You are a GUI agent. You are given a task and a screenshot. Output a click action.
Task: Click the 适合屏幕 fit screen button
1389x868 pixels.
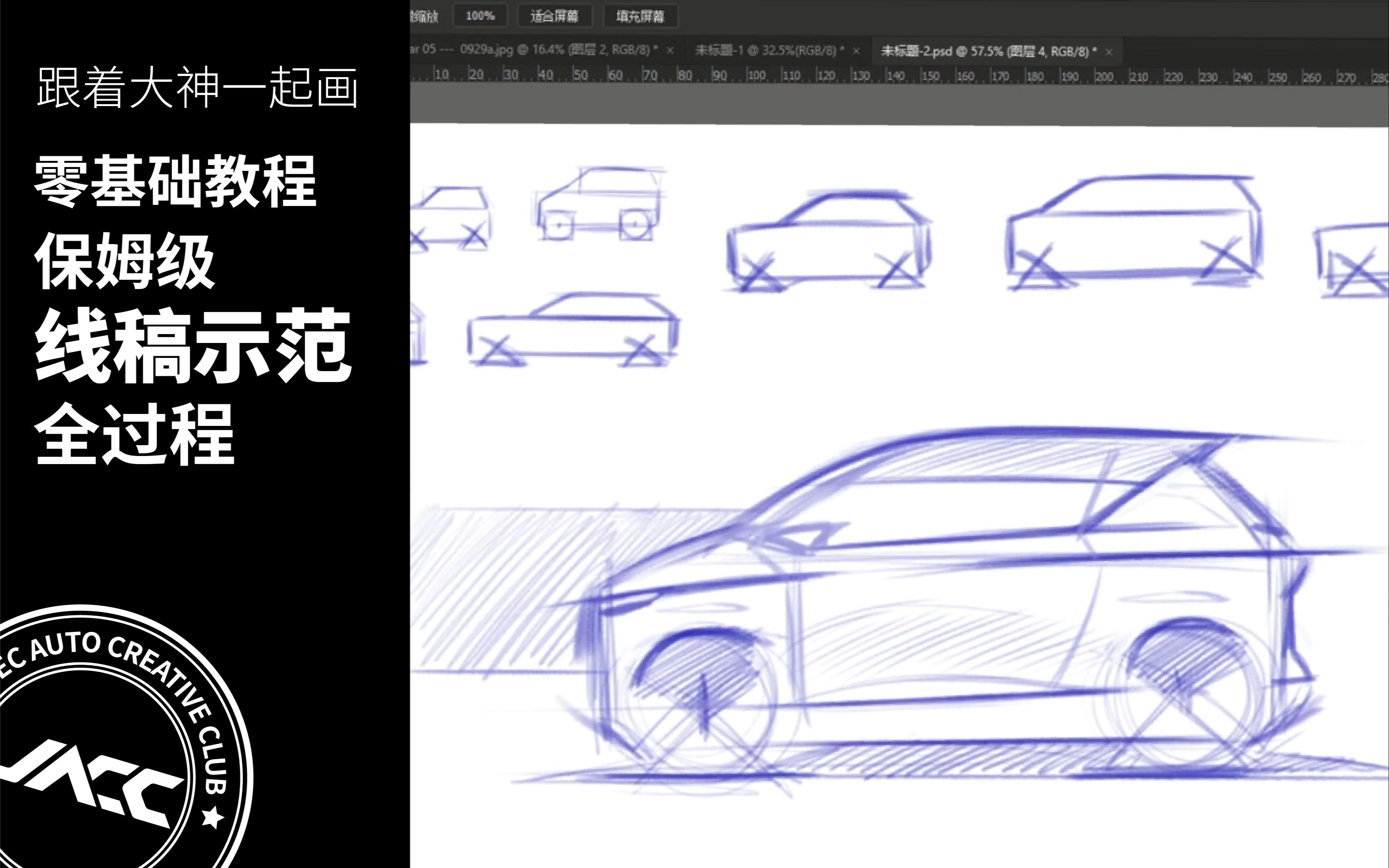[x=554, y=16]
